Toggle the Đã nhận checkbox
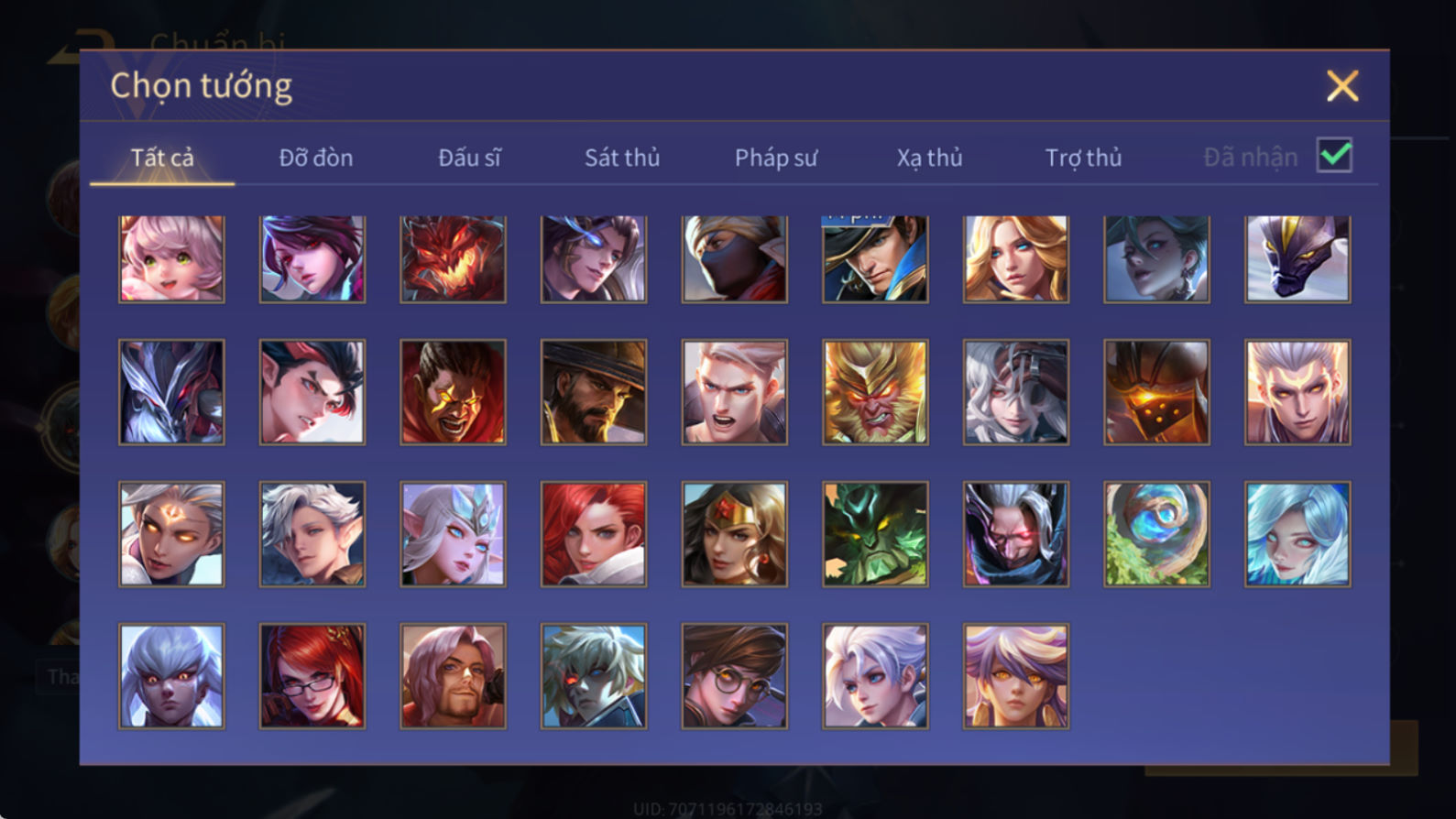The height and width of the screenshot is (819, 1456). (1334, 155)
